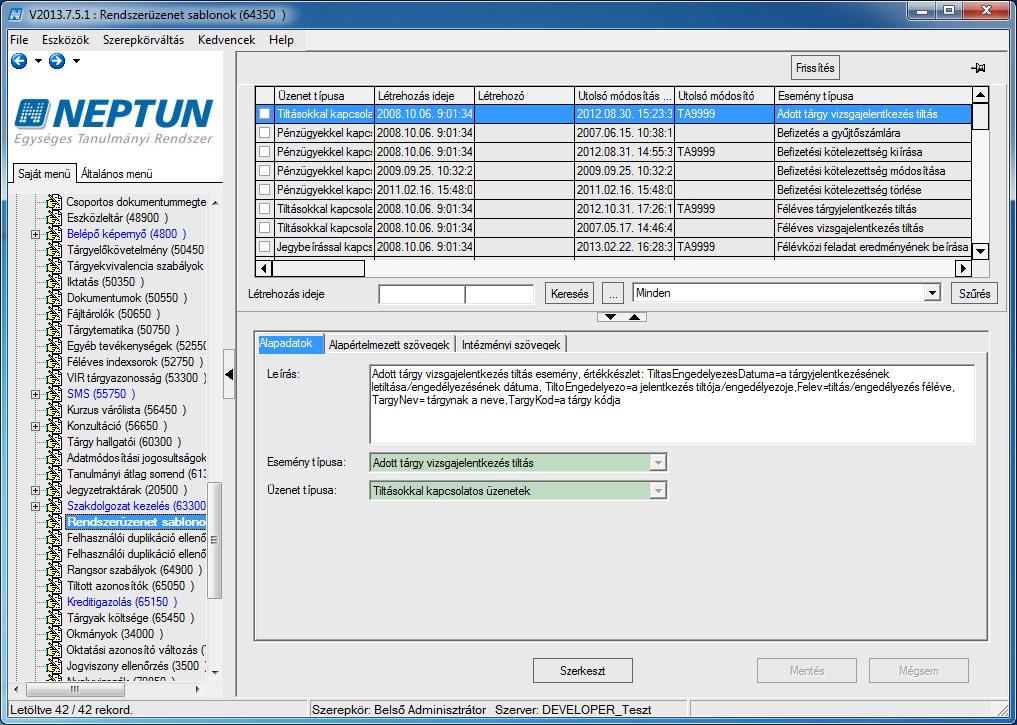Click the first Létrehozás ideje input field
The image size is (1017, 725).
[422, 294]
